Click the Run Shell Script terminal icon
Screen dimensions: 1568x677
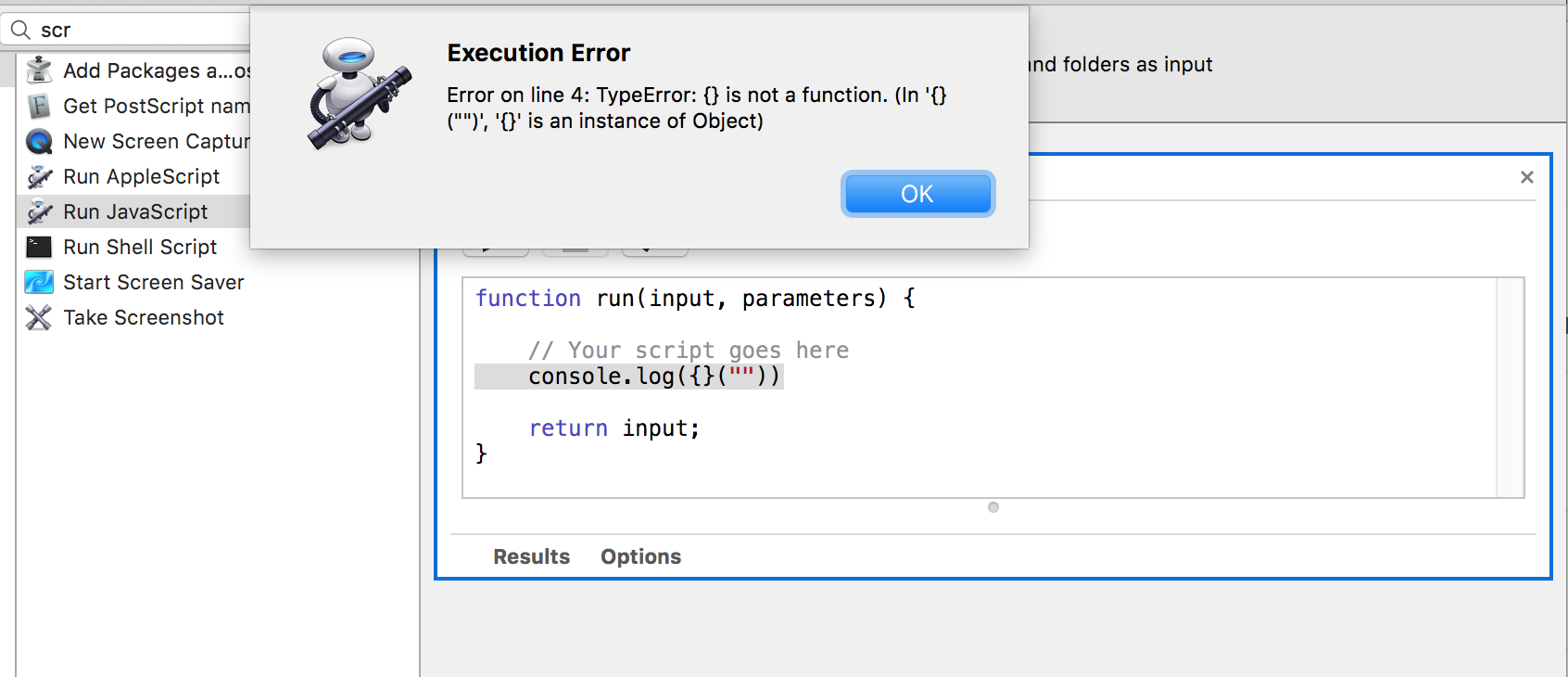pyautogui.click(x=38, y=247)
